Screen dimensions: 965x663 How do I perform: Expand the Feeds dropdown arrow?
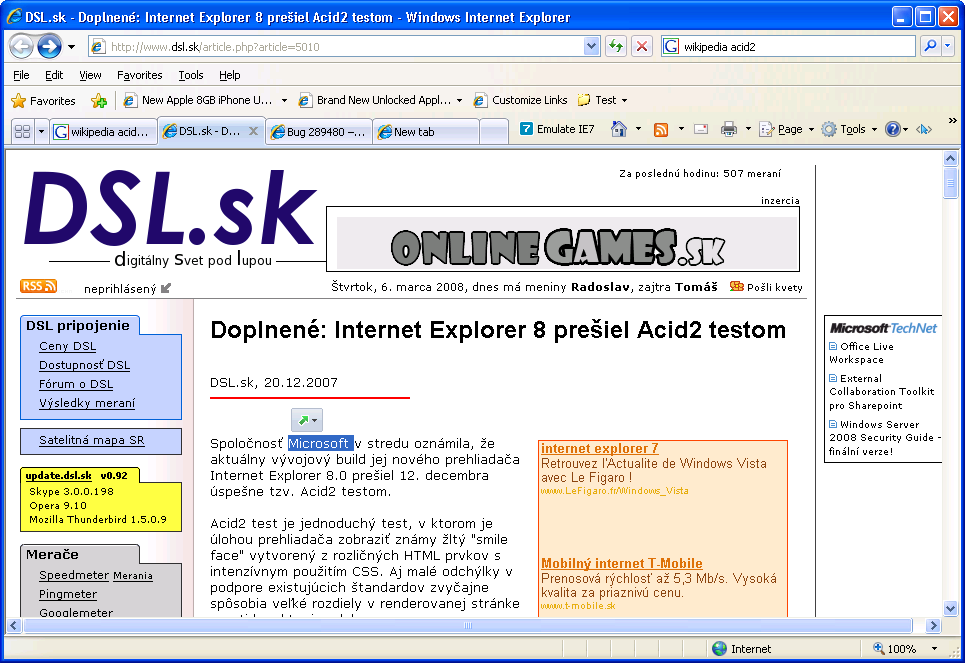[681, 129]
